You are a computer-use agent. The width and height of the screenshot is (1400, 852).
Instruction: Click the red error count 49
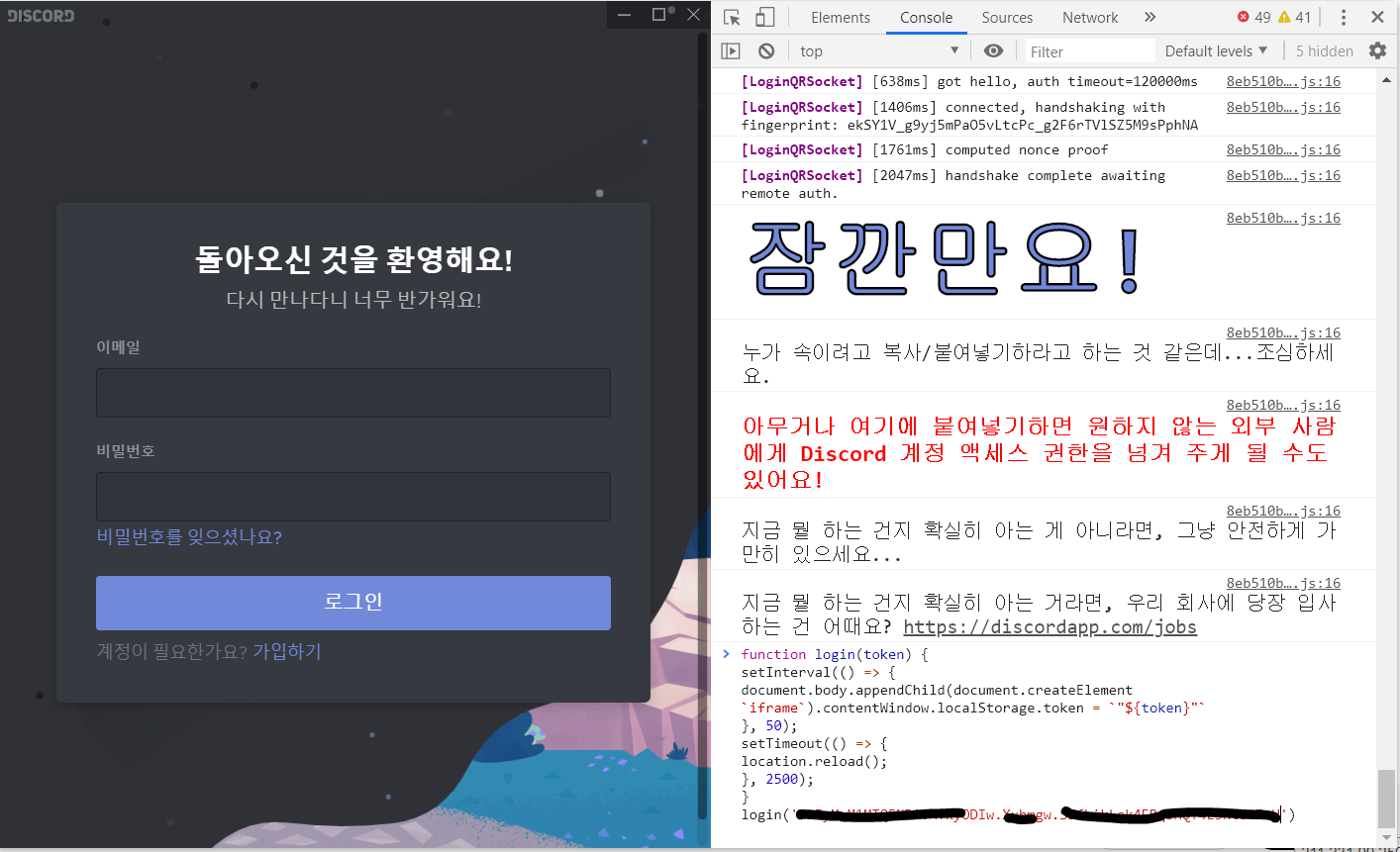[x=1254, y=17]
